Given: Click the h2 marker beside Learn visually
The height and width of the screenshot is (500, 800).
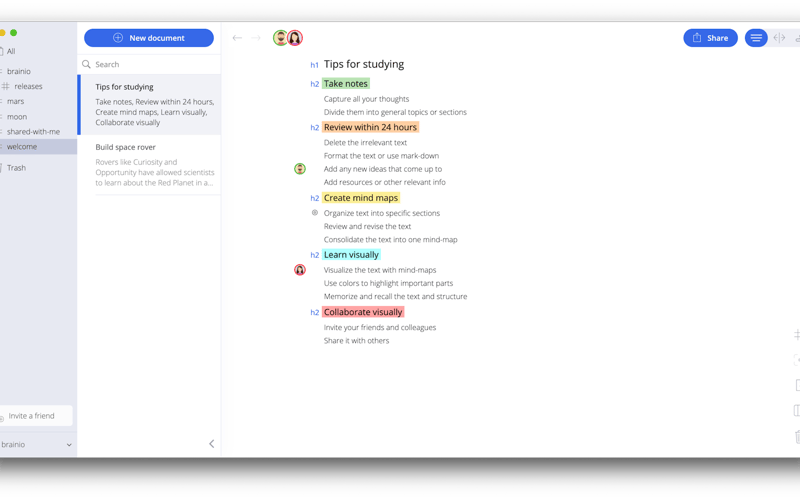Looking at the screenshot, I should (x=314, y=255).
